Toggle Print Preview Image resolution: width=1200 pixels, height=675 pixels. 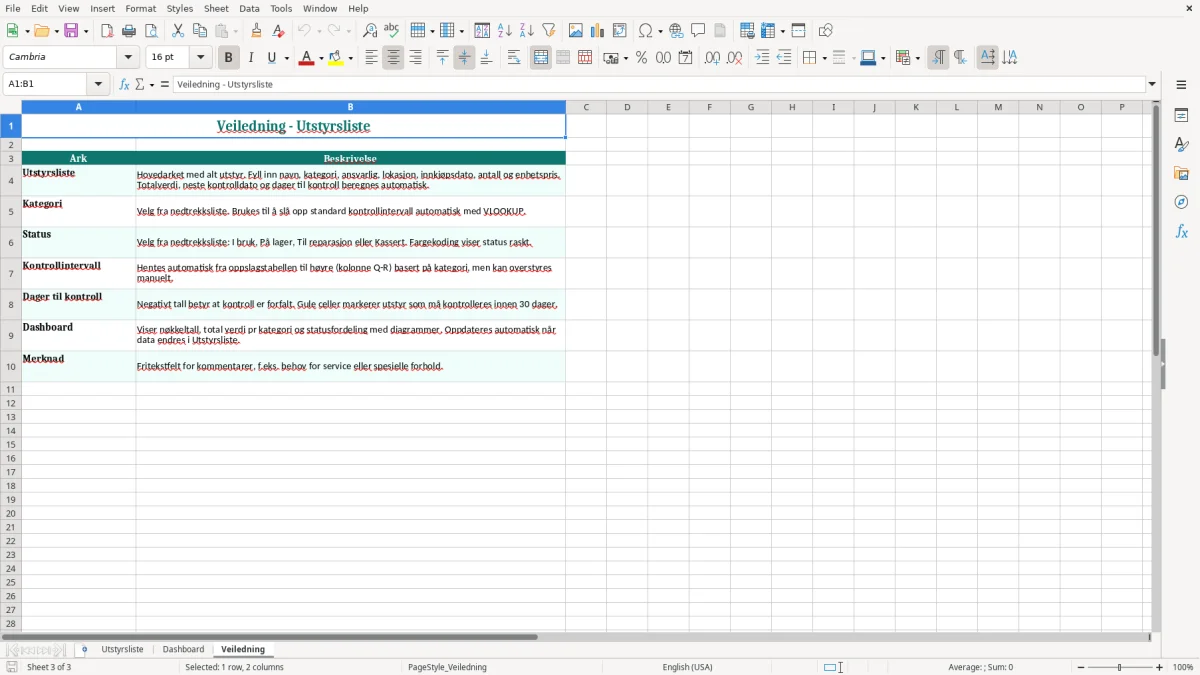point(151,31)
